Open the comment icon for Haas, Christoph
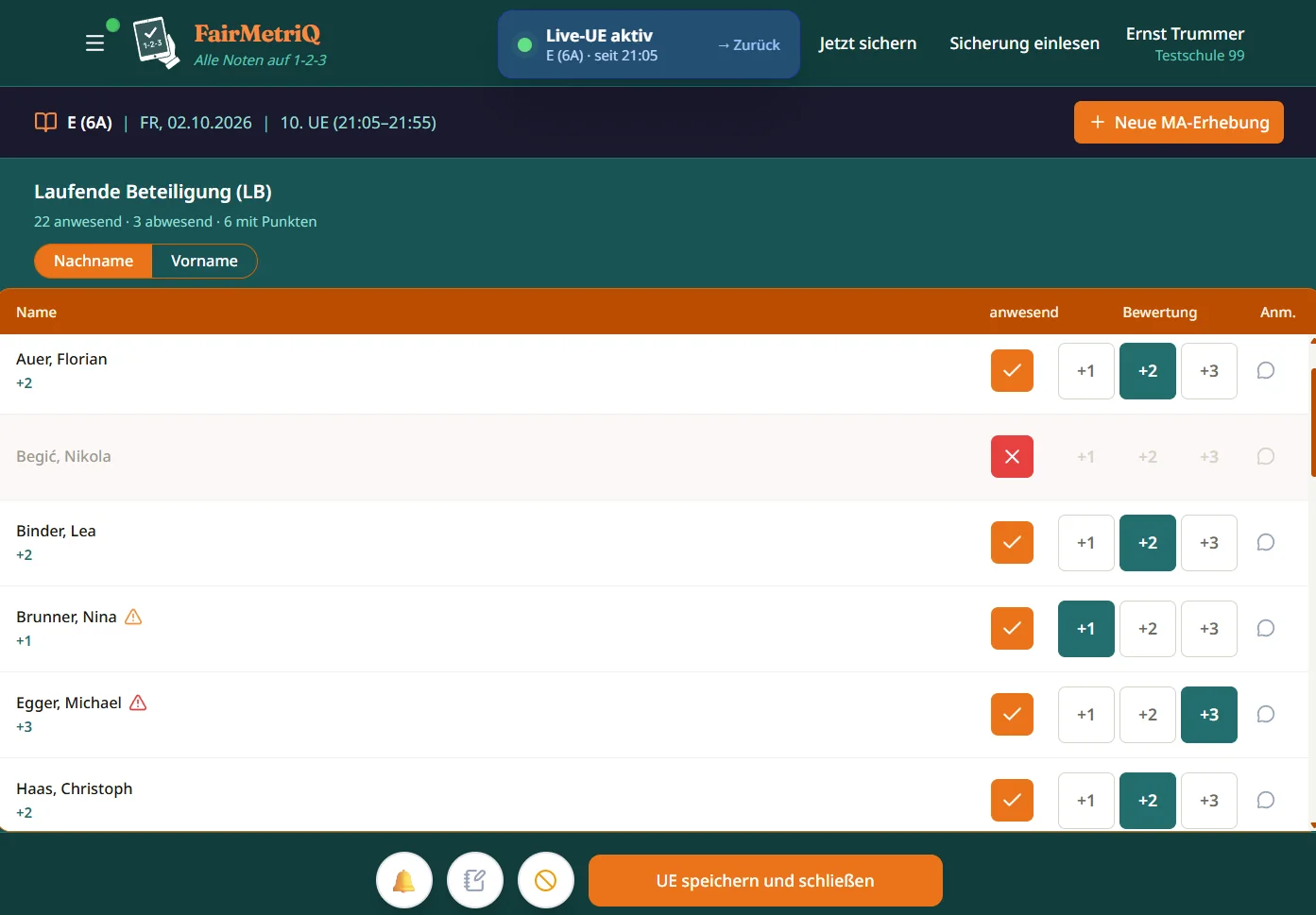 [1266, 800]
